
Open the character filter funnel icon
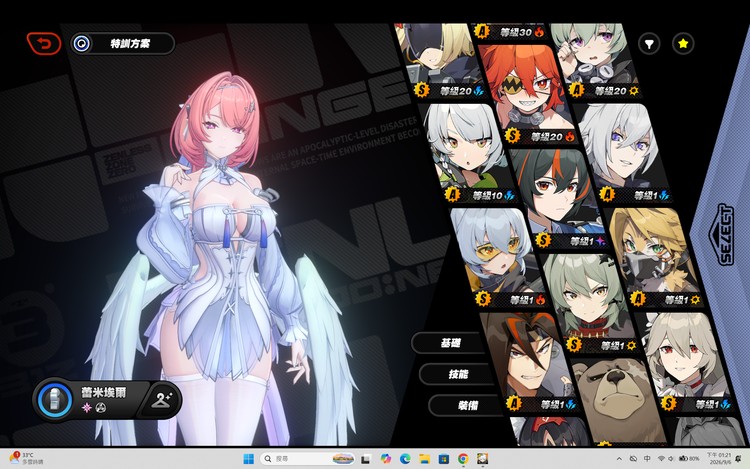pyautogui.click(x=649, y=44)
